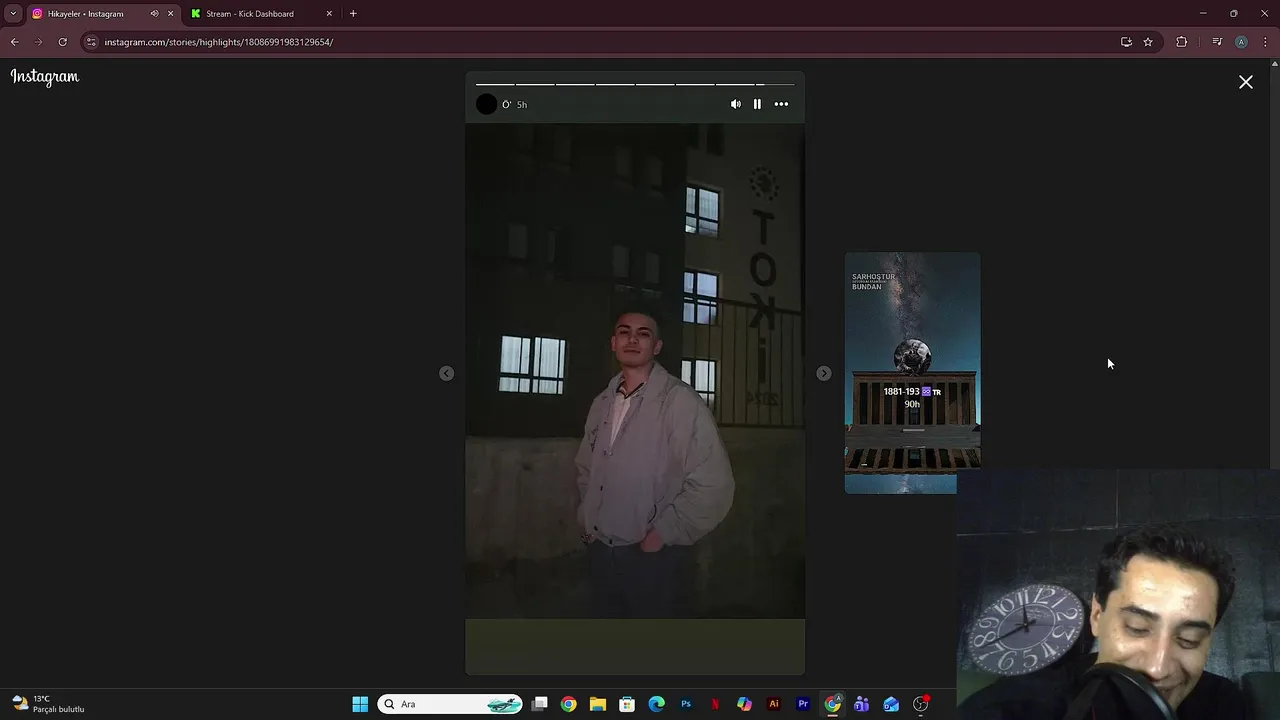1280x720 pixels.
Task: Open Task View from the taskbar
Action: tap(540, 704)
